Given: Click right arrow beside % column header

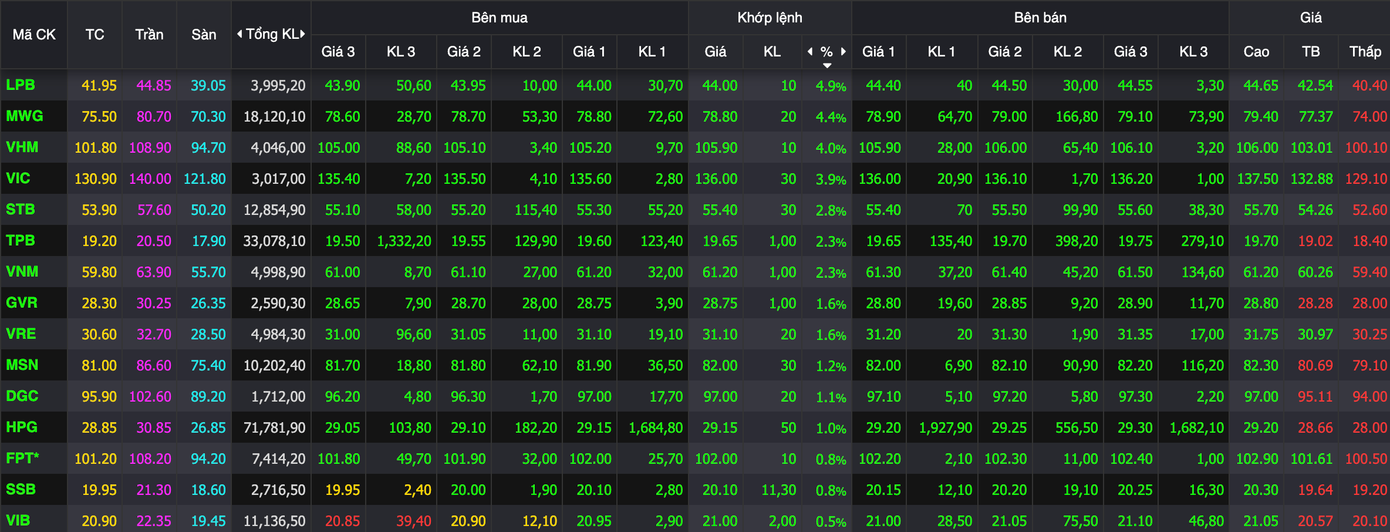Looking at the screenshot, I should [x=843, y=51].
